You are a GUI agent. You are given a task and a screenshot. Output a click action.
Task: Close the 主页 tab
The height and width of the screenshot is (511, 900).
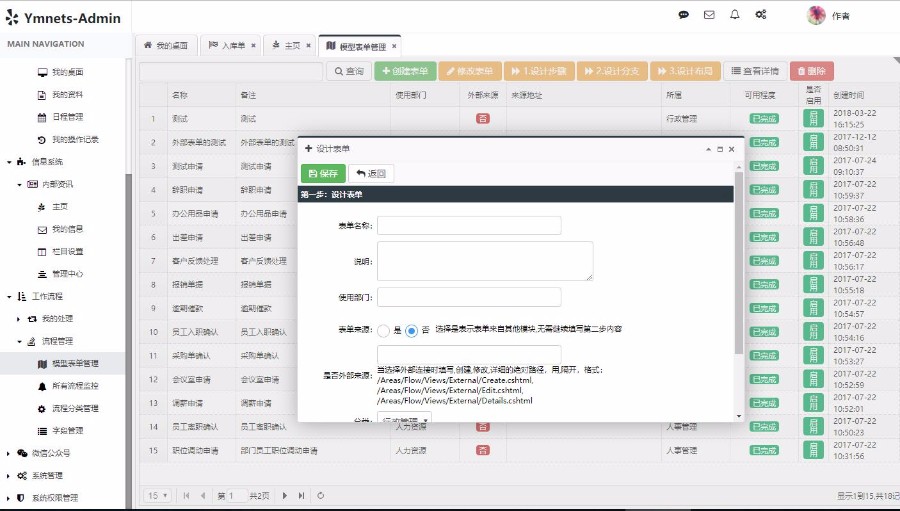[x=308, y=45]
